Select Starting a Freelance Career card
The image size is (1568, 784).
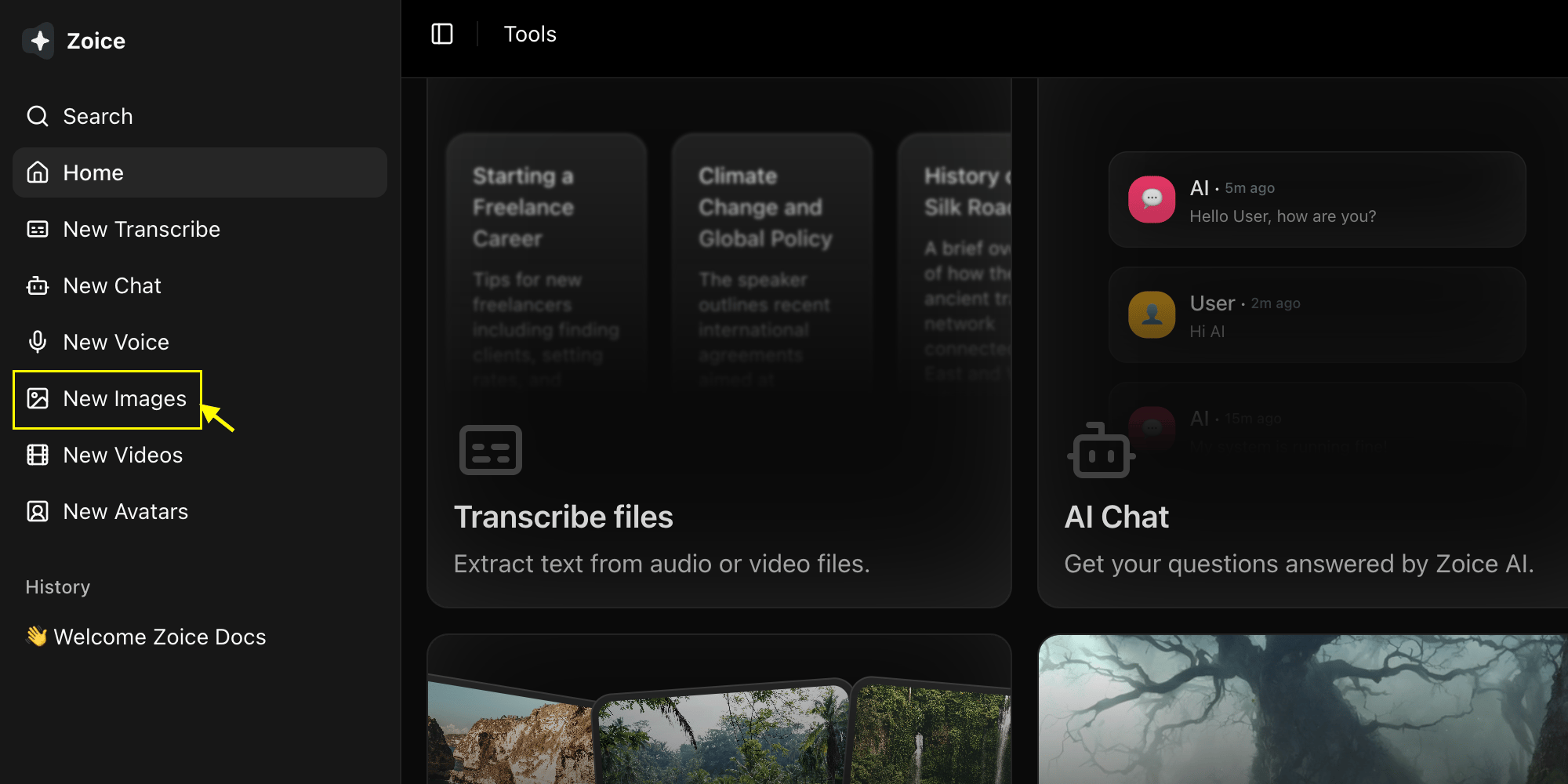click(546, 263)
